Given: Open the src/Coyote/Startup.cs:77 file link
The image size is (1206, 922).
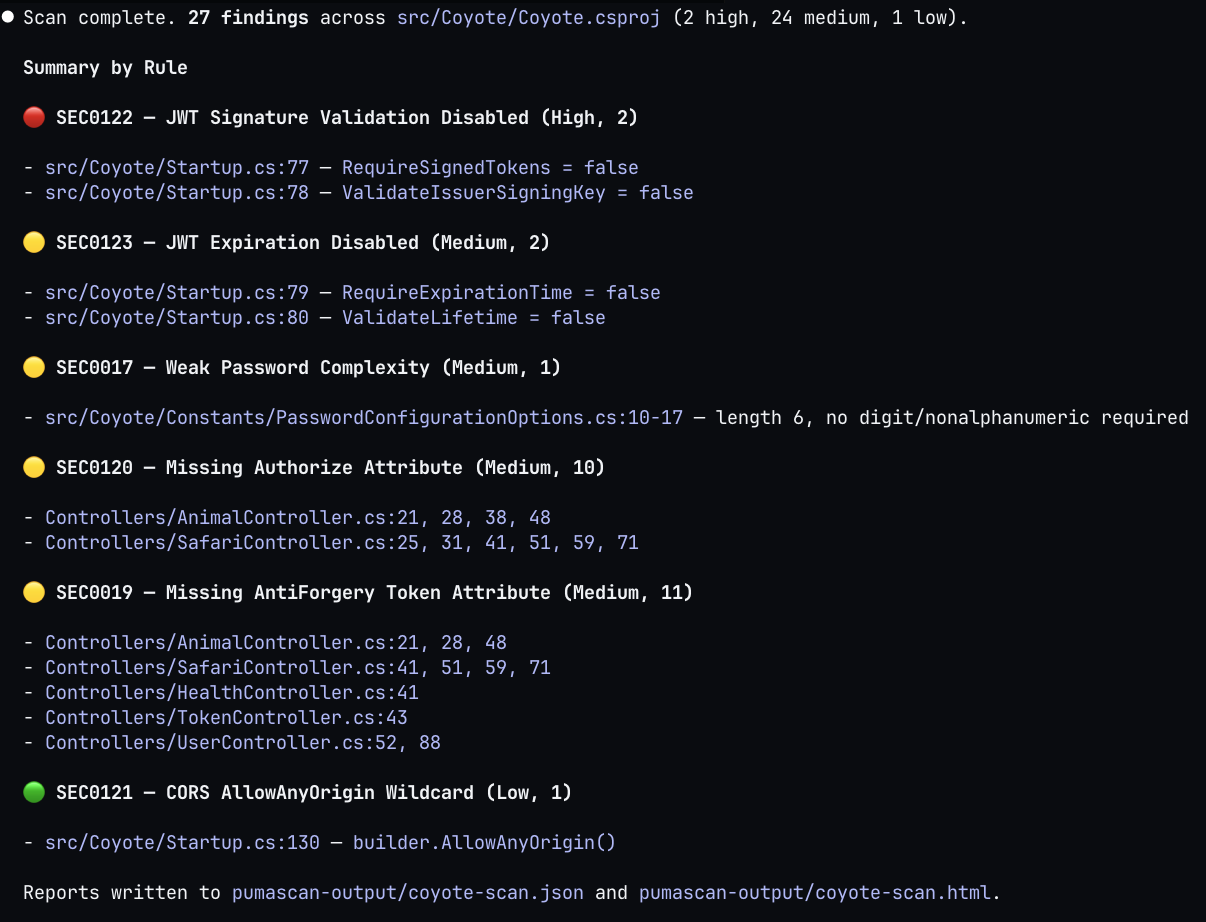Looking at the screenshot, I should [x=177, y=168].
